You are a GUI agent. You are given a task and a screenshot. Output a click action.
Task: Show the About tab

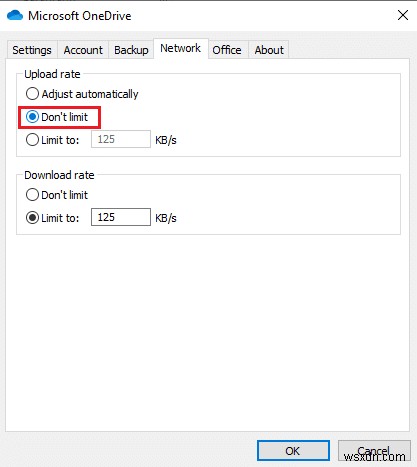click(x=269, y=50)
